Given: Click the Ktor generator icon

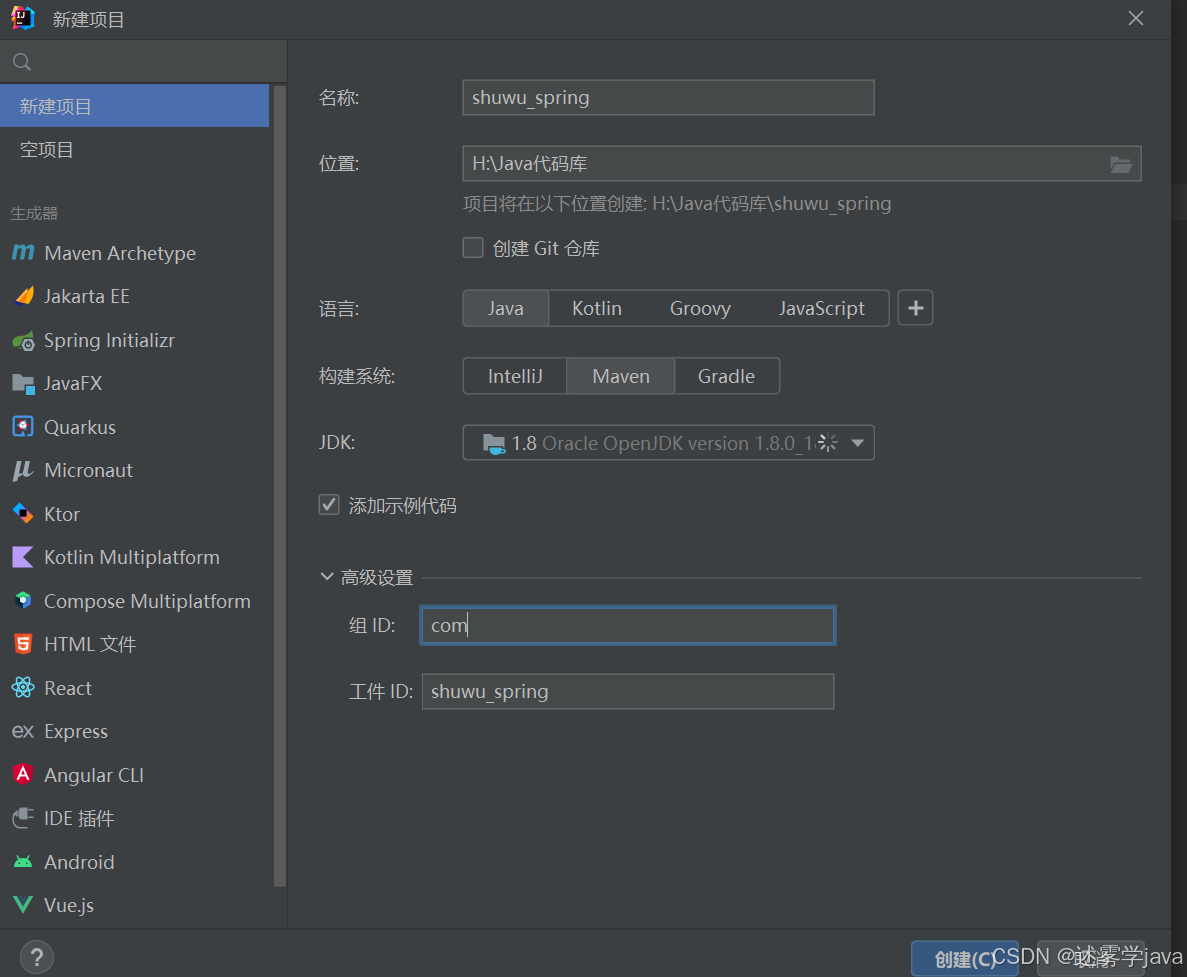Looking at the screenshot, I should [x=23, y=514].
